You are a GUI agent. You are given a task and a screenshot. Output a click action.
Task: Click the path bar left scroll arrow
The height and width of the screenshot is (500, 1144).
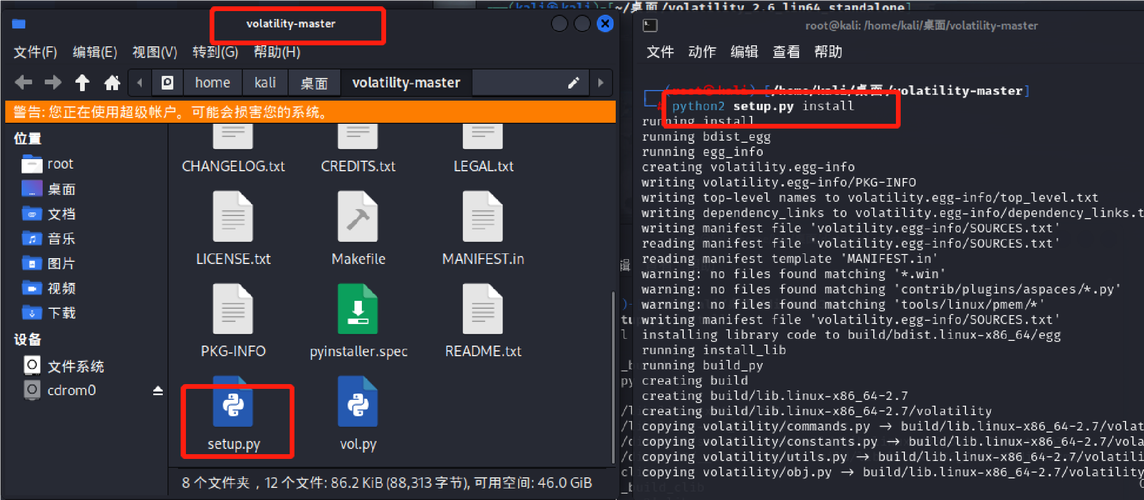139,82
